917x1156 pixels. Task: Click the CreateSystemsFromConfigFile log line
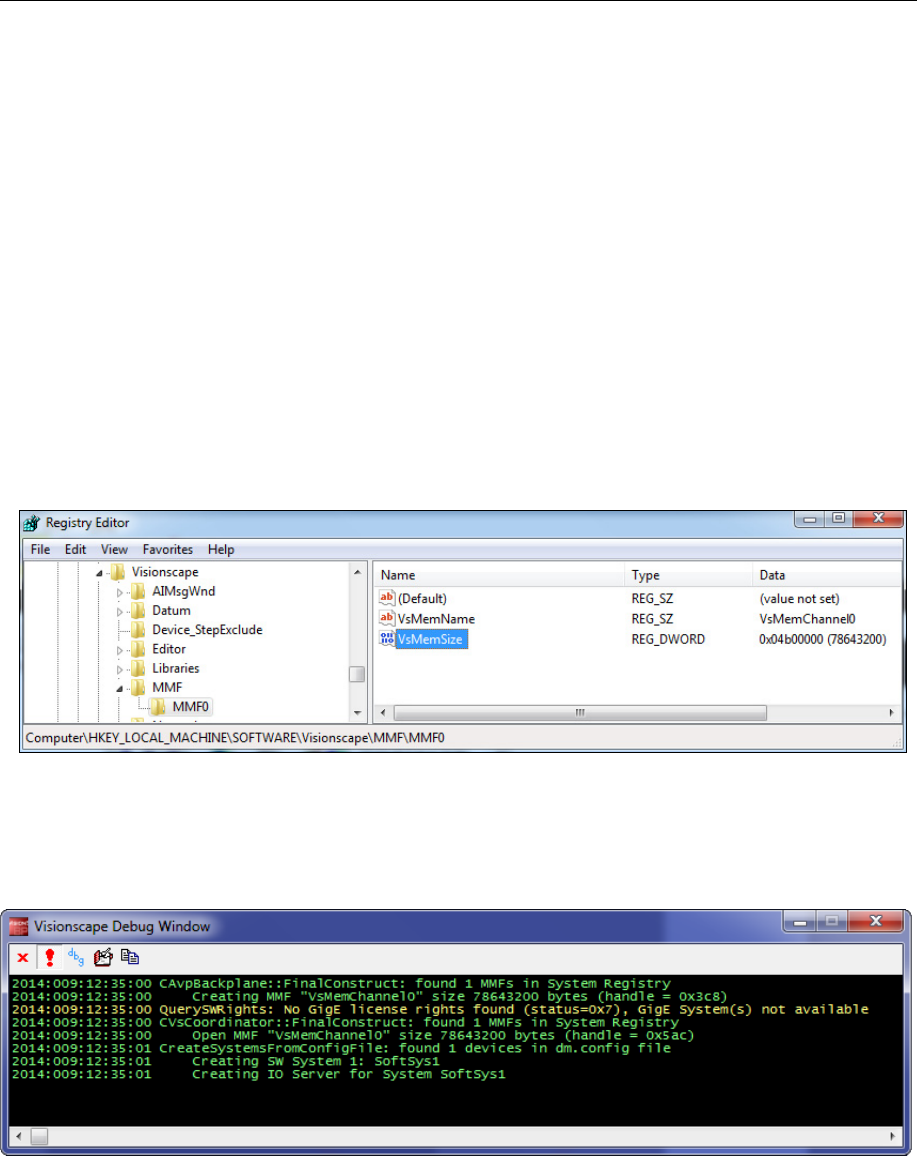pyautogui.click(x=341, y=1048)
